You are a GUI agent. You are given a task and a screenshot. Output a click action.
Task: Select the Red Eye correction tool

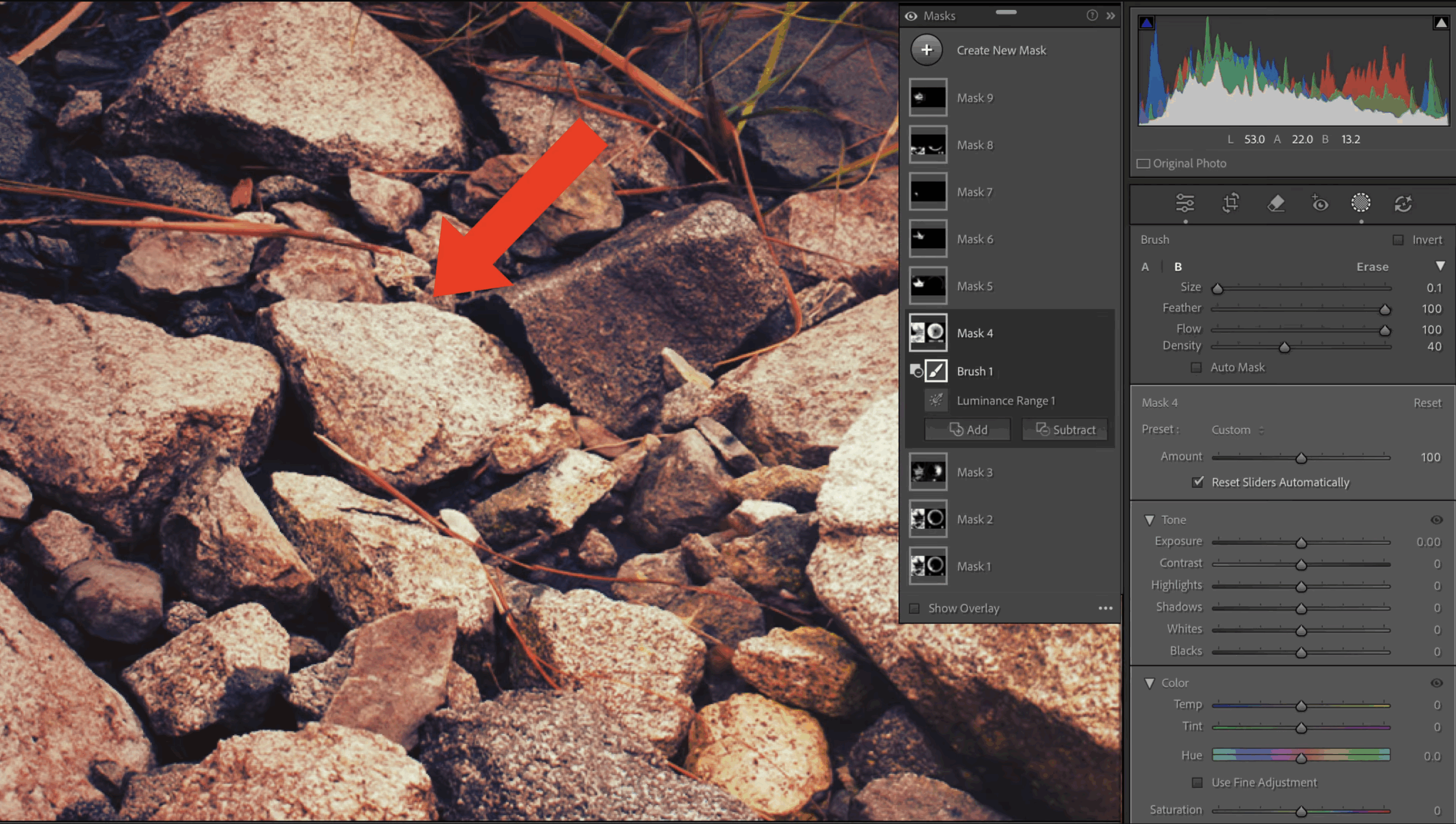click(1319, 203)
